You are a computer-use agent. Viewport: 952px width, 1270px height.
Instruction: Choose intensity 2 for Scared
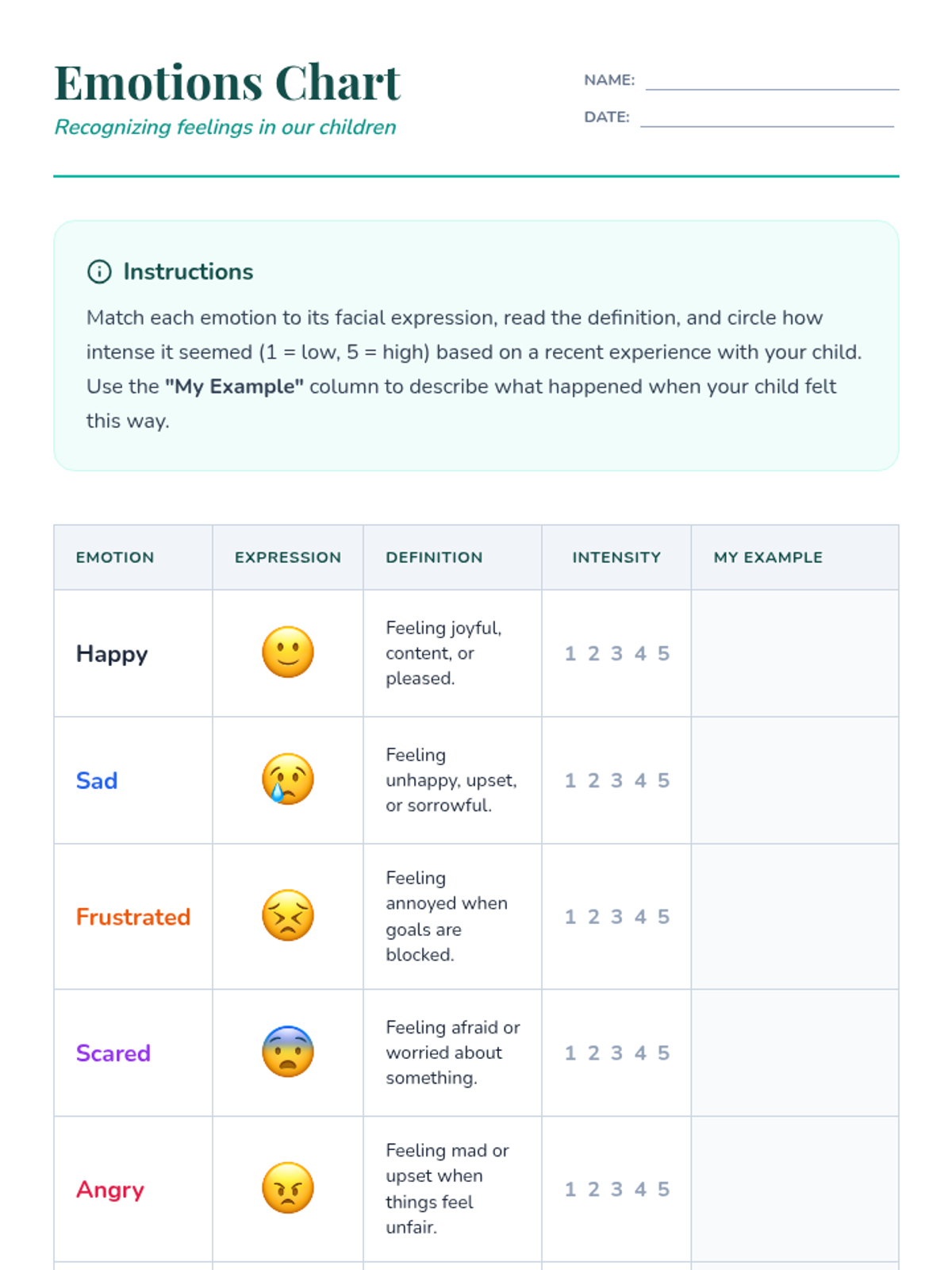click(x=593, y=1053)
